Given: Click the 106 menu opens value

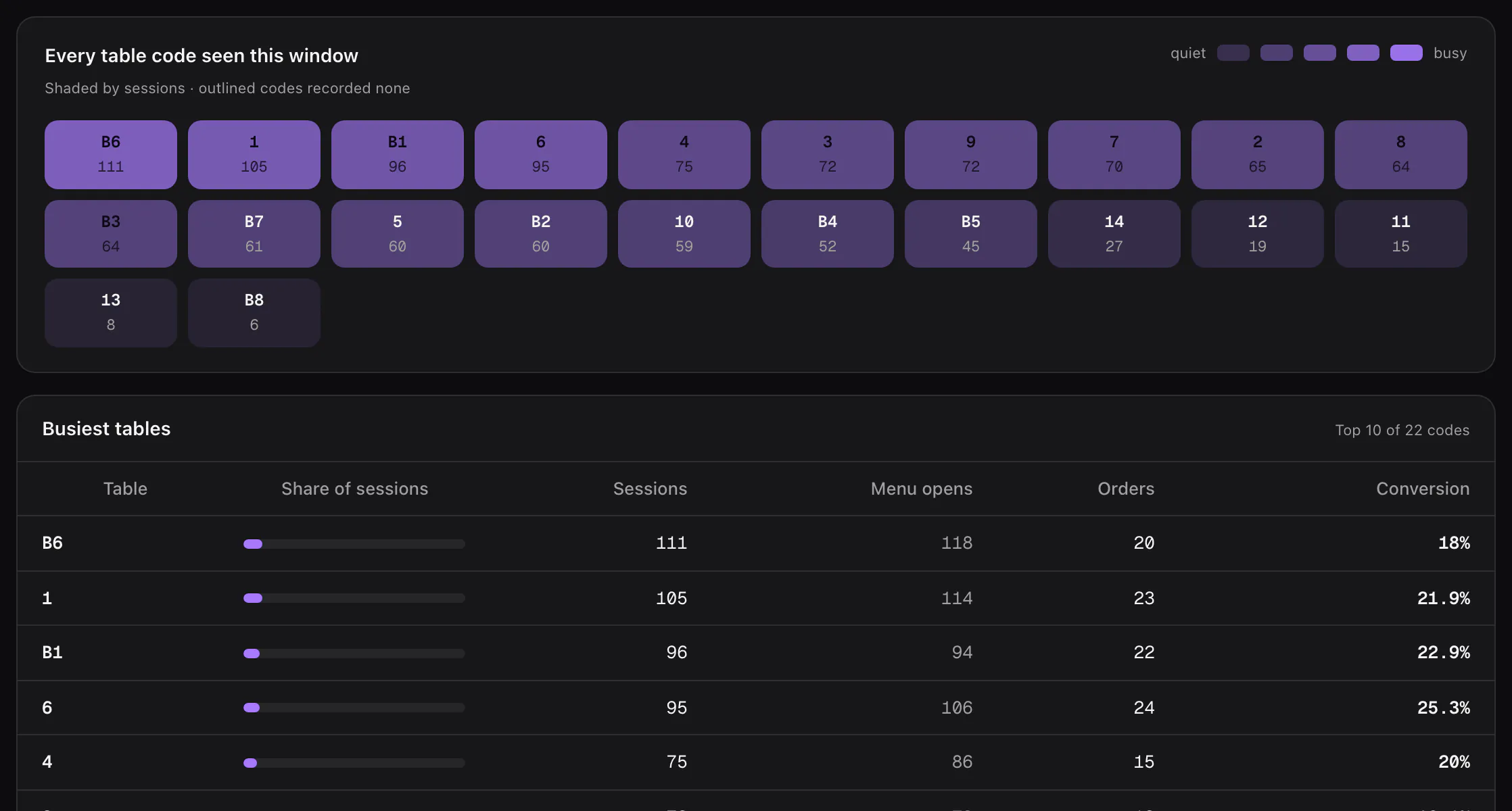Looking at the screenshot, I should (957, 708).
